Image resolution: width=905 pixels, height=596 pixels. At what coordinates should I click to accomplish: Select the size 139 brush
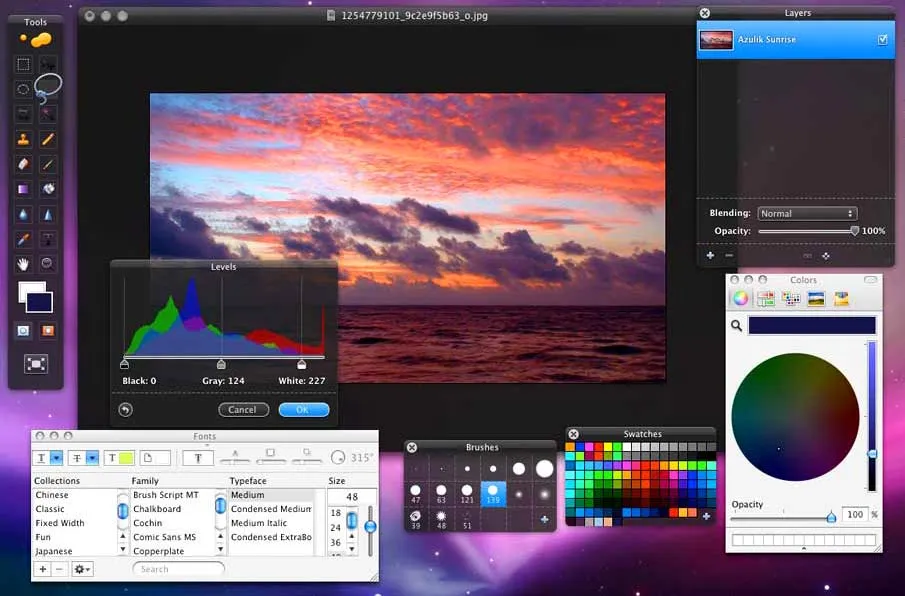pos(492,493)
